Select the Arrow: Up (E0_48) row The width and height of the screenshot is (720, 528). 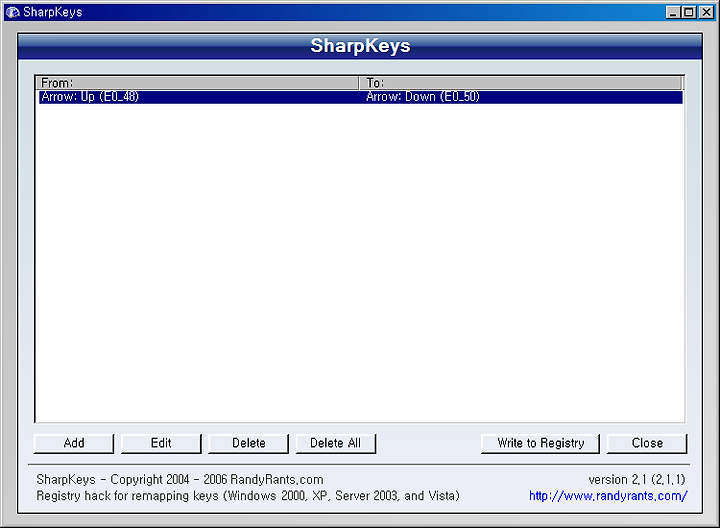(361, 97)
